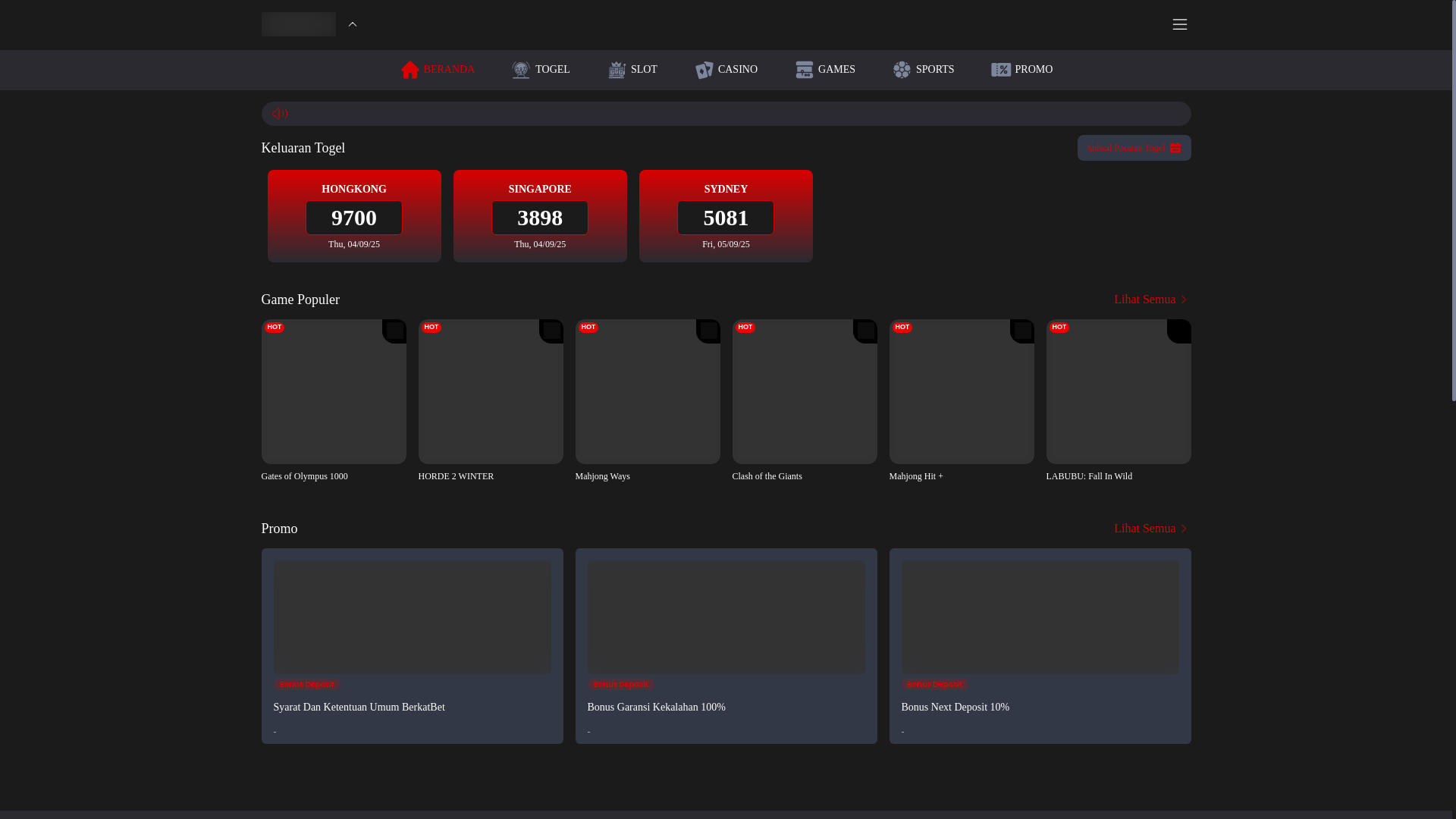
Task: Click provider badge on Mahjong Ways
Action: [x=708, y=331]
